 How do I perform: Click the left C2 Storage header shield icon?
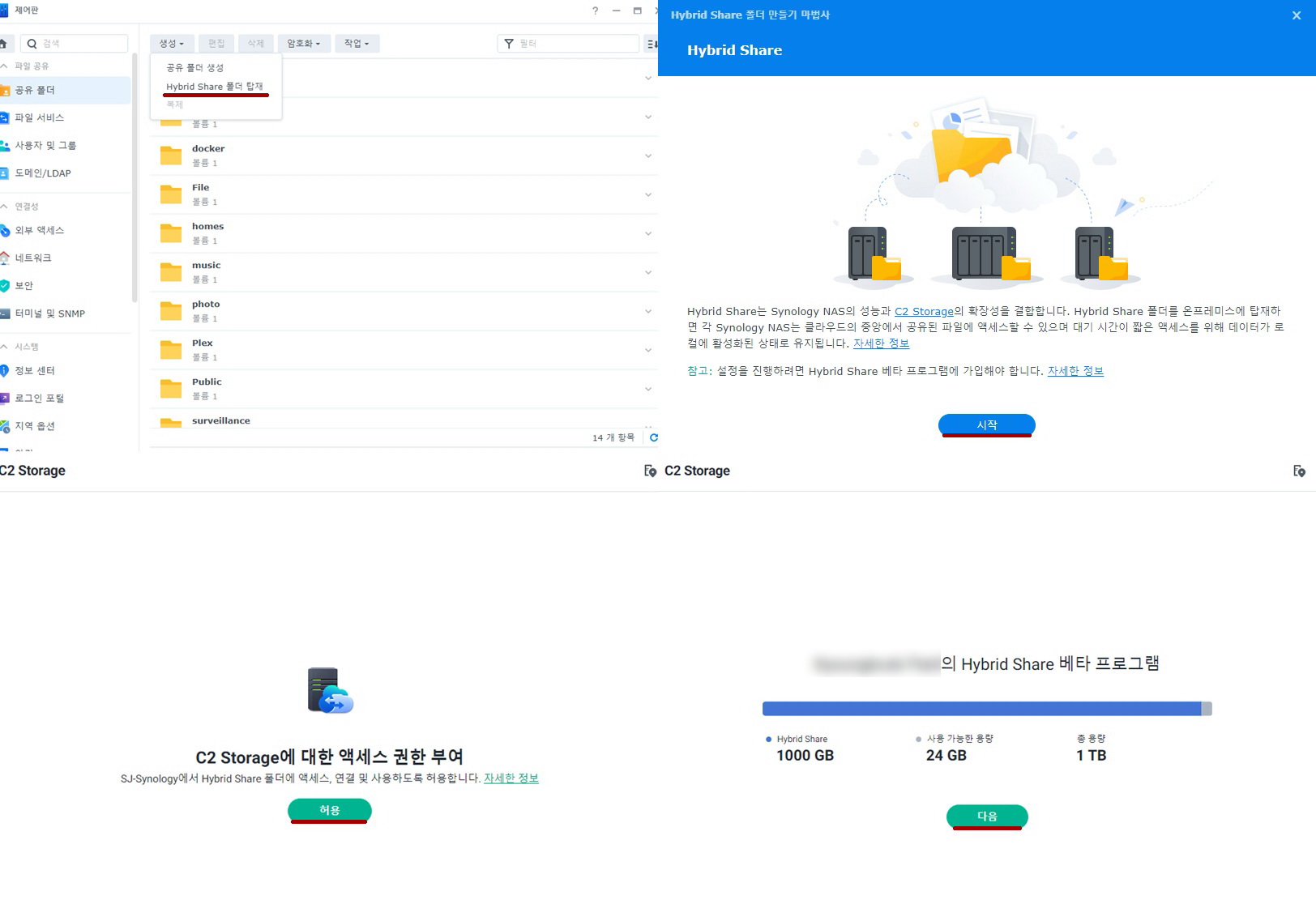(650, 471)
